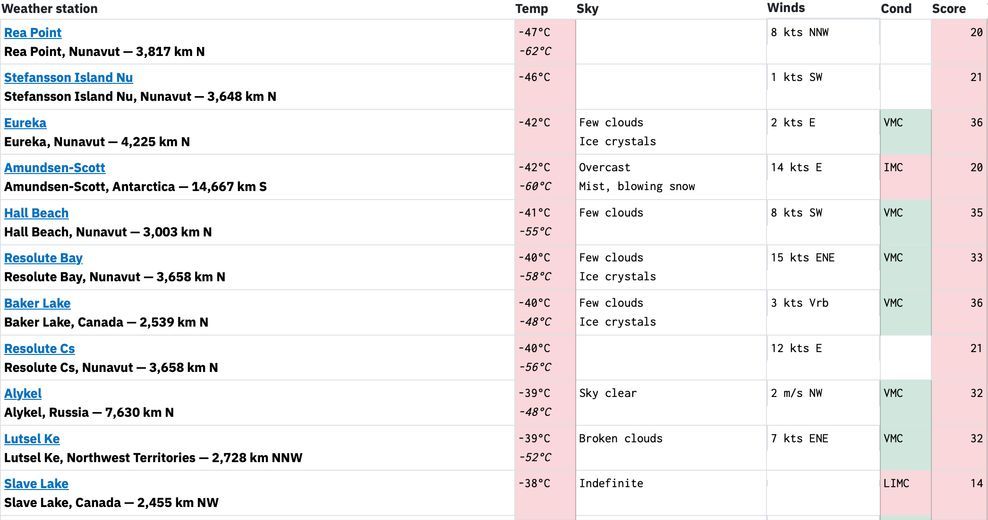Follow the Hall Beach link
The width and height of the screenshot is (988, 520).
pos(36,213)
